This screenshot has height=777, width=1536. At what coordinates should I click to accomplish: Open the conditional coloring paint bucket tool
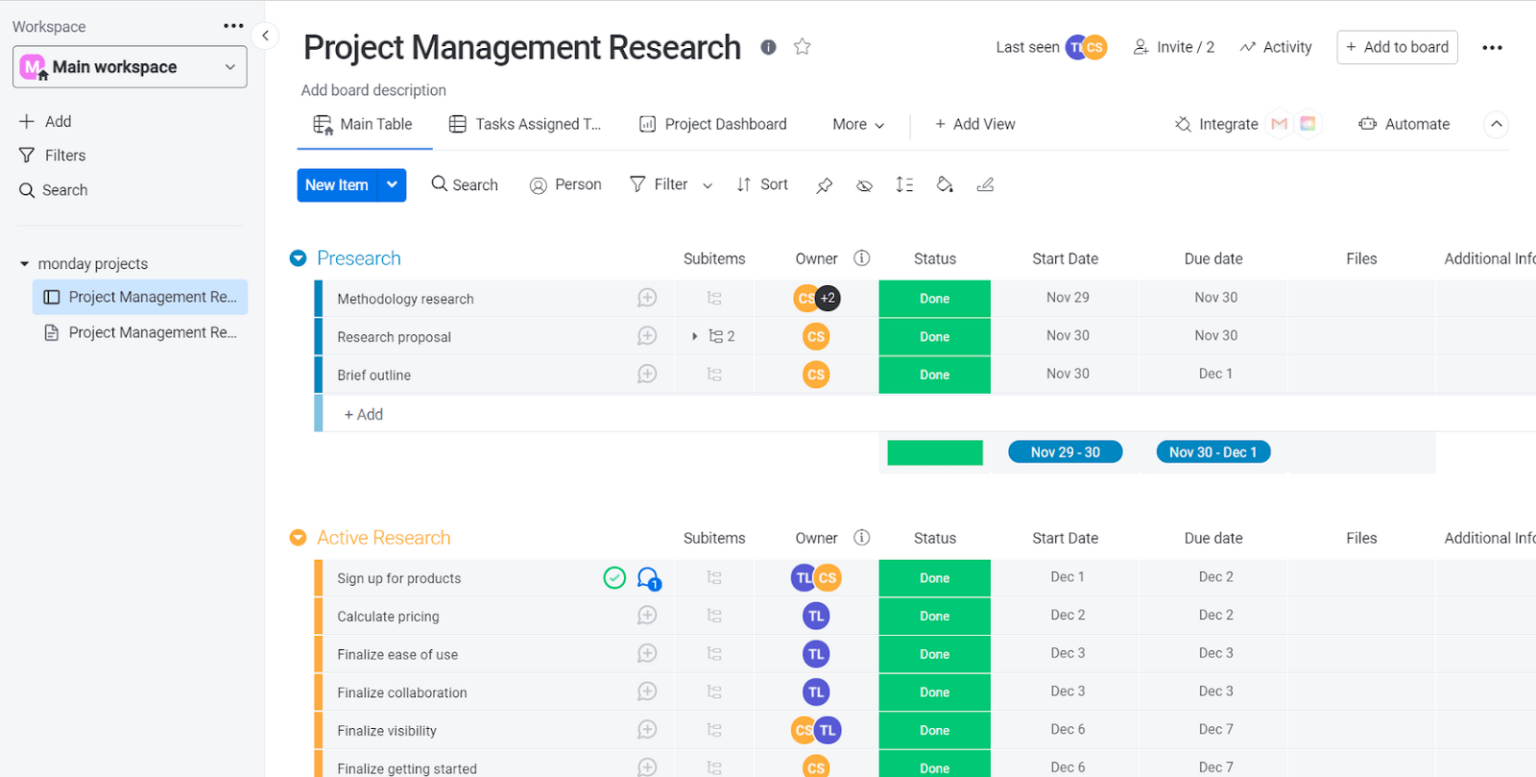(x=945, y=184)
